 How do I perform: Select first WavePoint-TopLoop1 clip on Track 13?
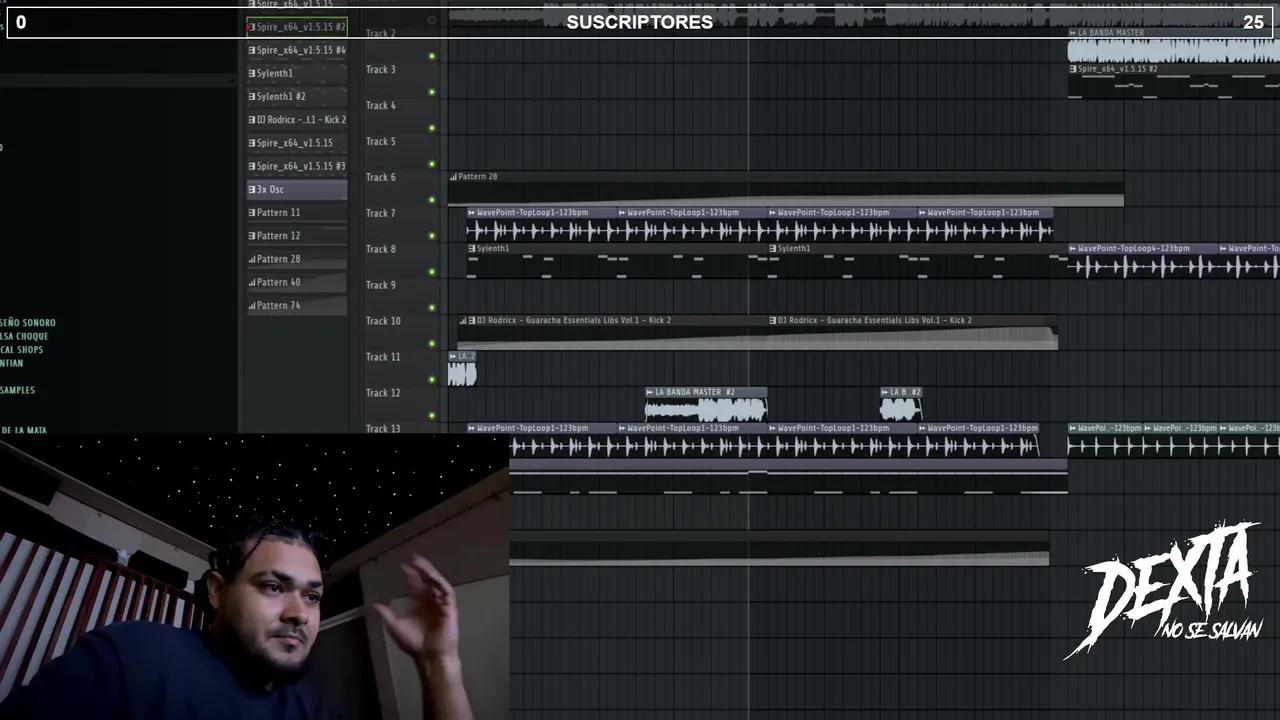click(542, 441)
